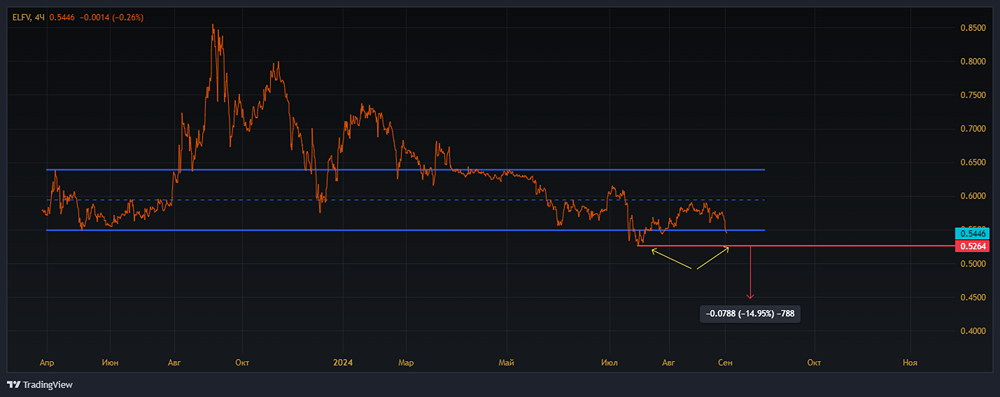The image size is (1000, 397).
Task: Click the first Окт date axis label
Action: pyautogui.click(x=241, y=363)
